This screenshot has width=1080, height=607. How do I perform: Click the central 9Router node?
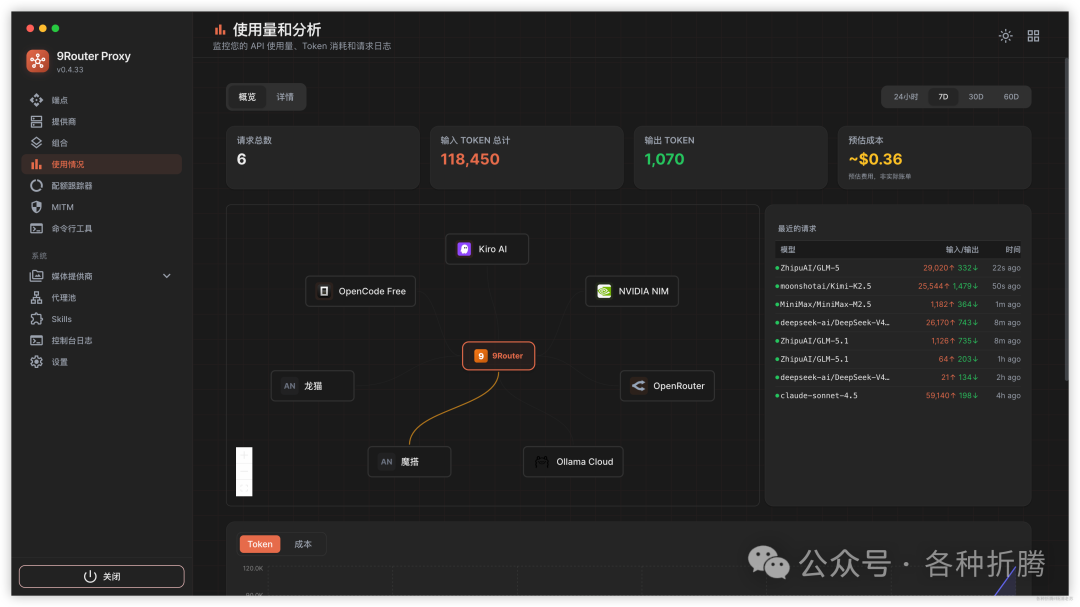(x=499, y=356)
